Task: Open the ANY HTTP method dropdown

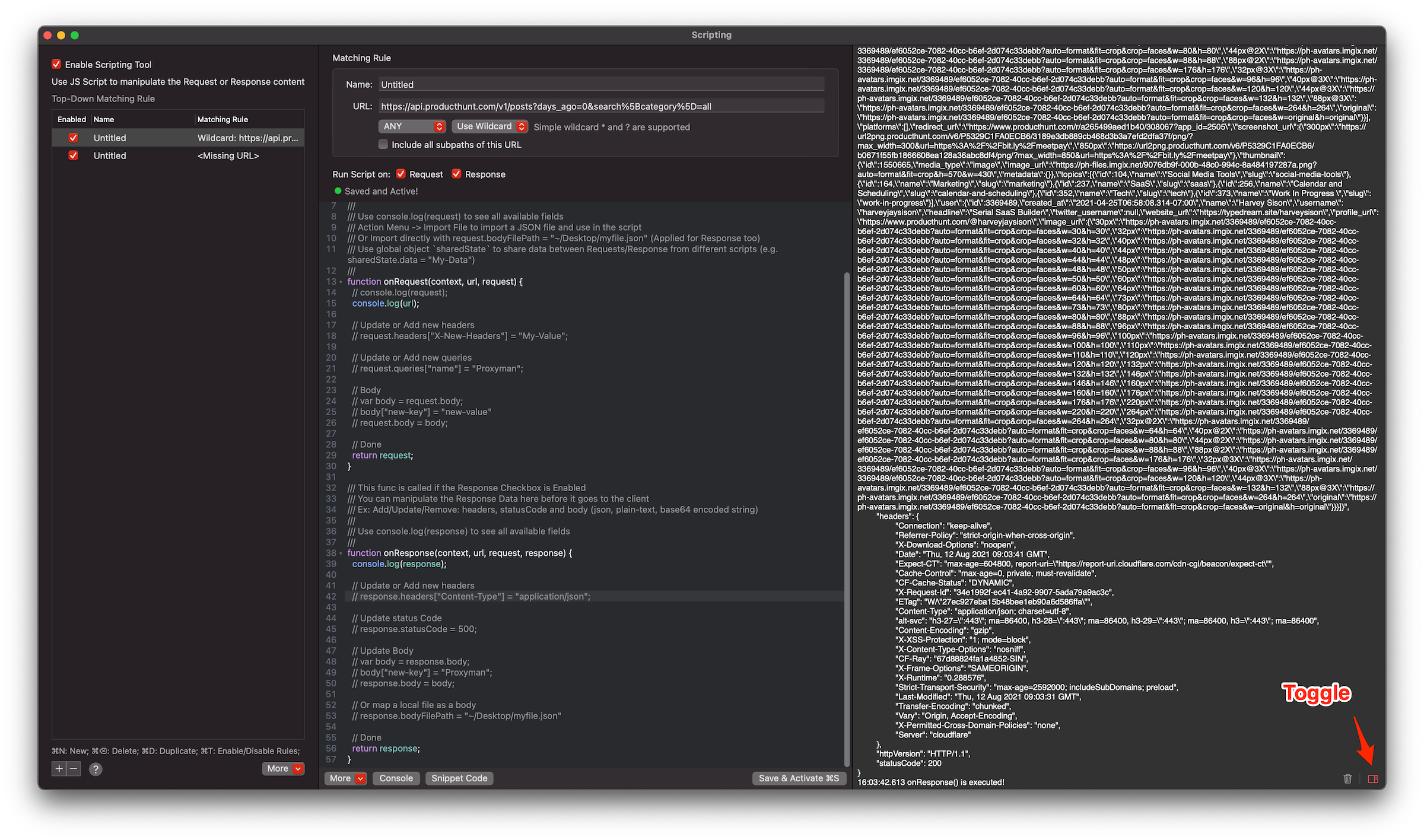Action: pos(412,126)
